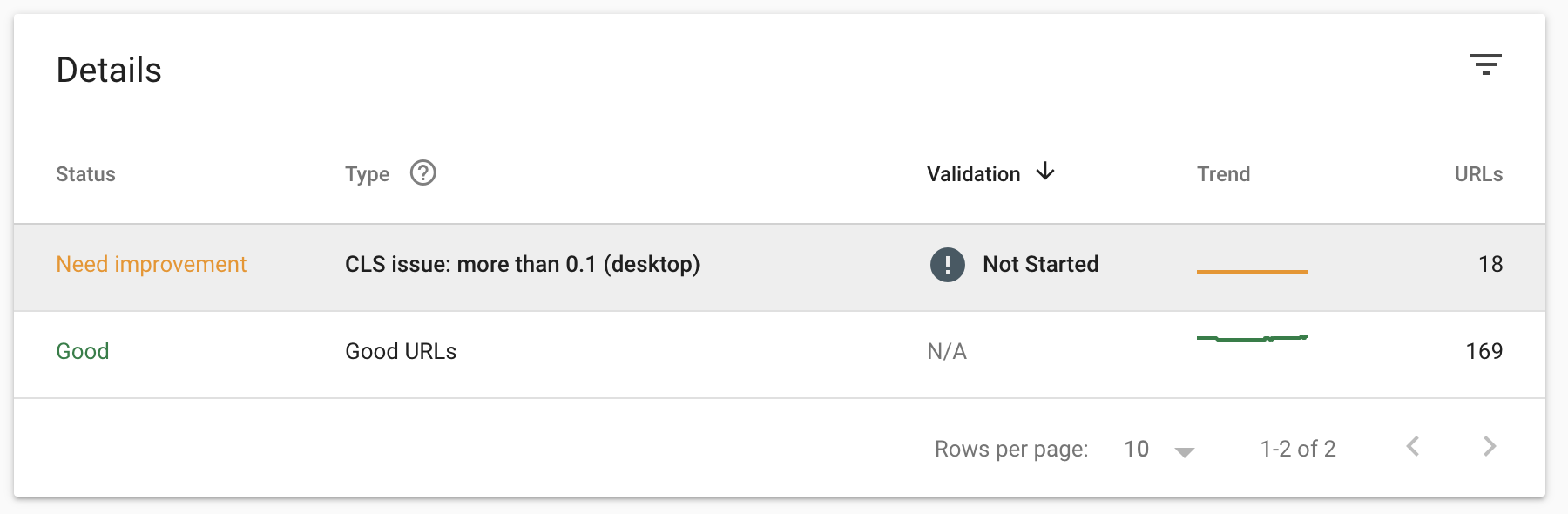
Task: Click the previous page chevron
Action: point(1415,448)
